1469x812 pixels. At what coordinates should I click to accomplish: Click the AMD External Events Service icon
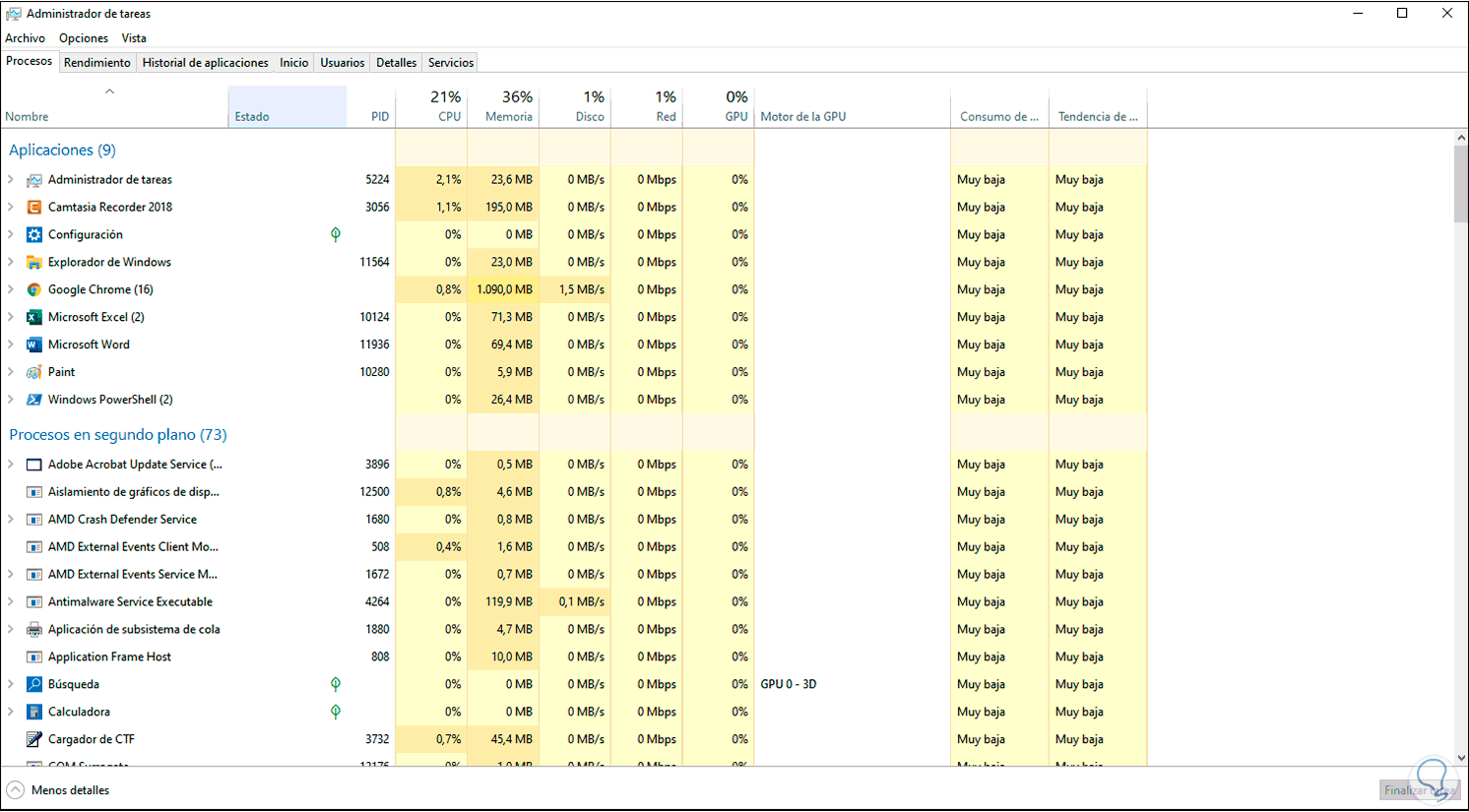(34, 575)
